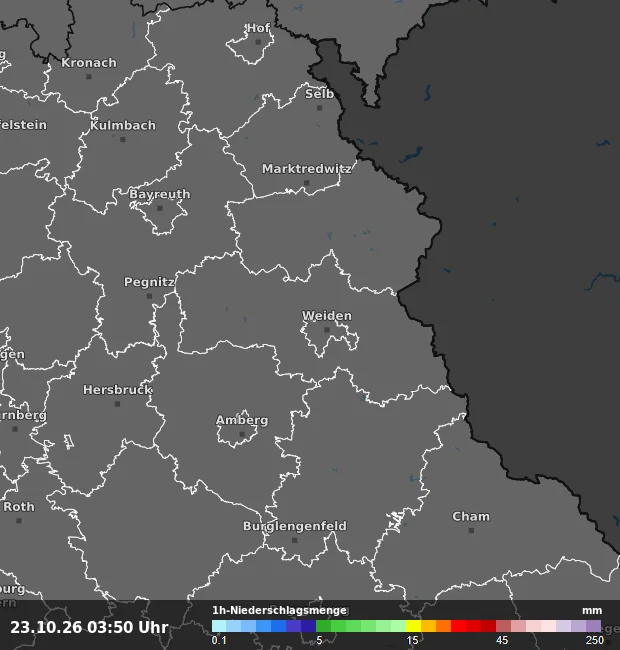This screenshot has width=620, height=650.
Task: Click the legend value 45
Action: point(502,640)
